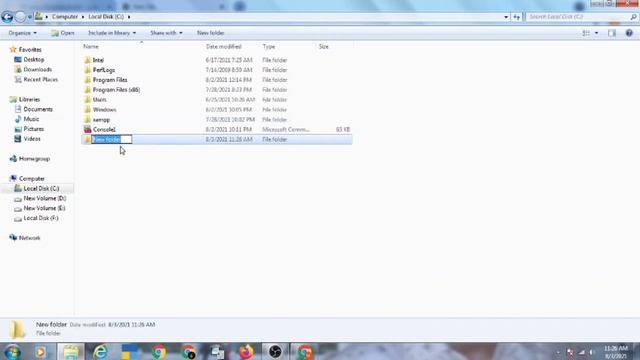Viewport: 640px width, 360px height.
Task: Open the Windows Start menu
Action: pos(12,352)
